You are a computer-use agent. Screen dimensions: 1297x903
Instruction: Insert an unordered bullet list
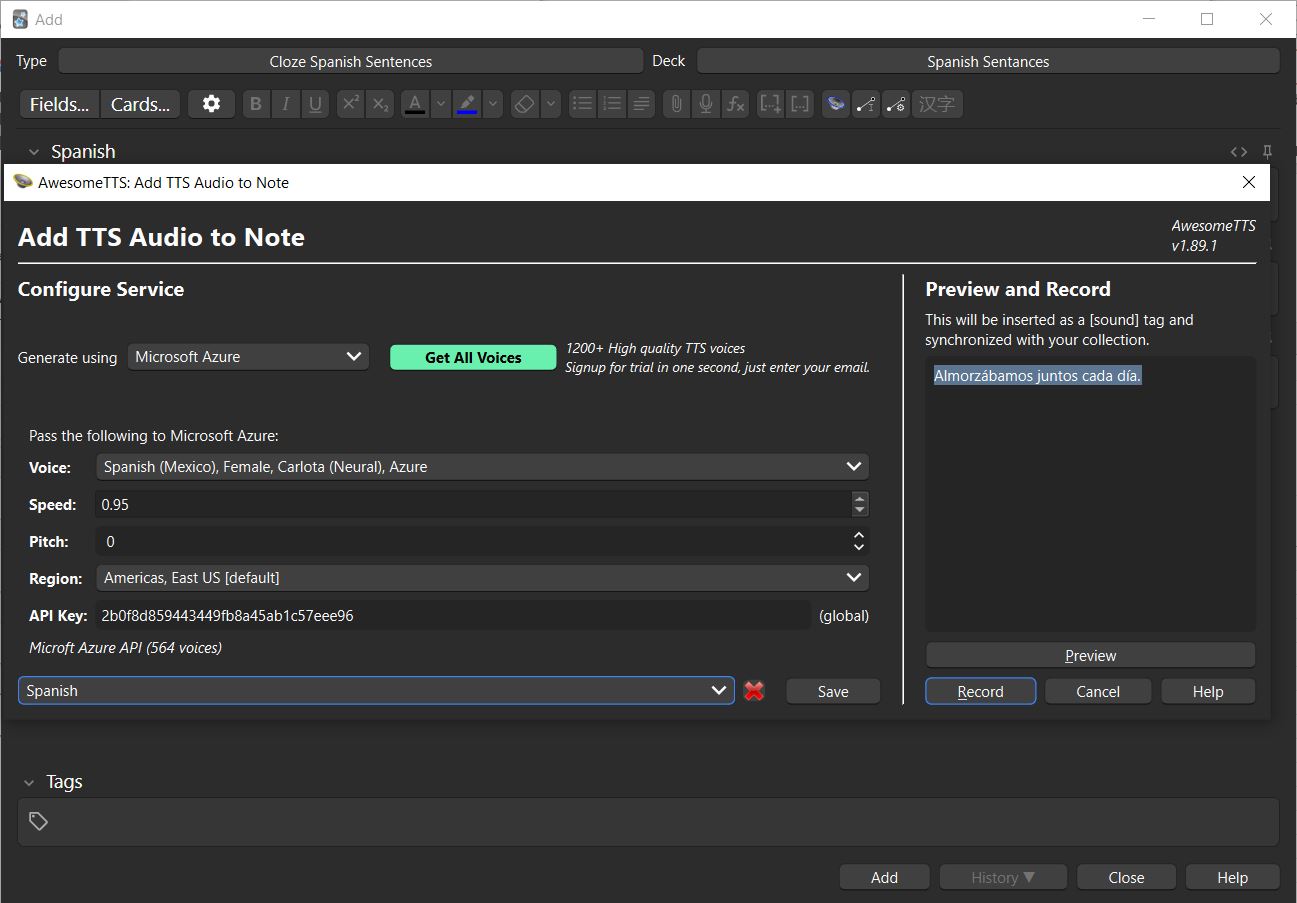(x=583, y=104)
